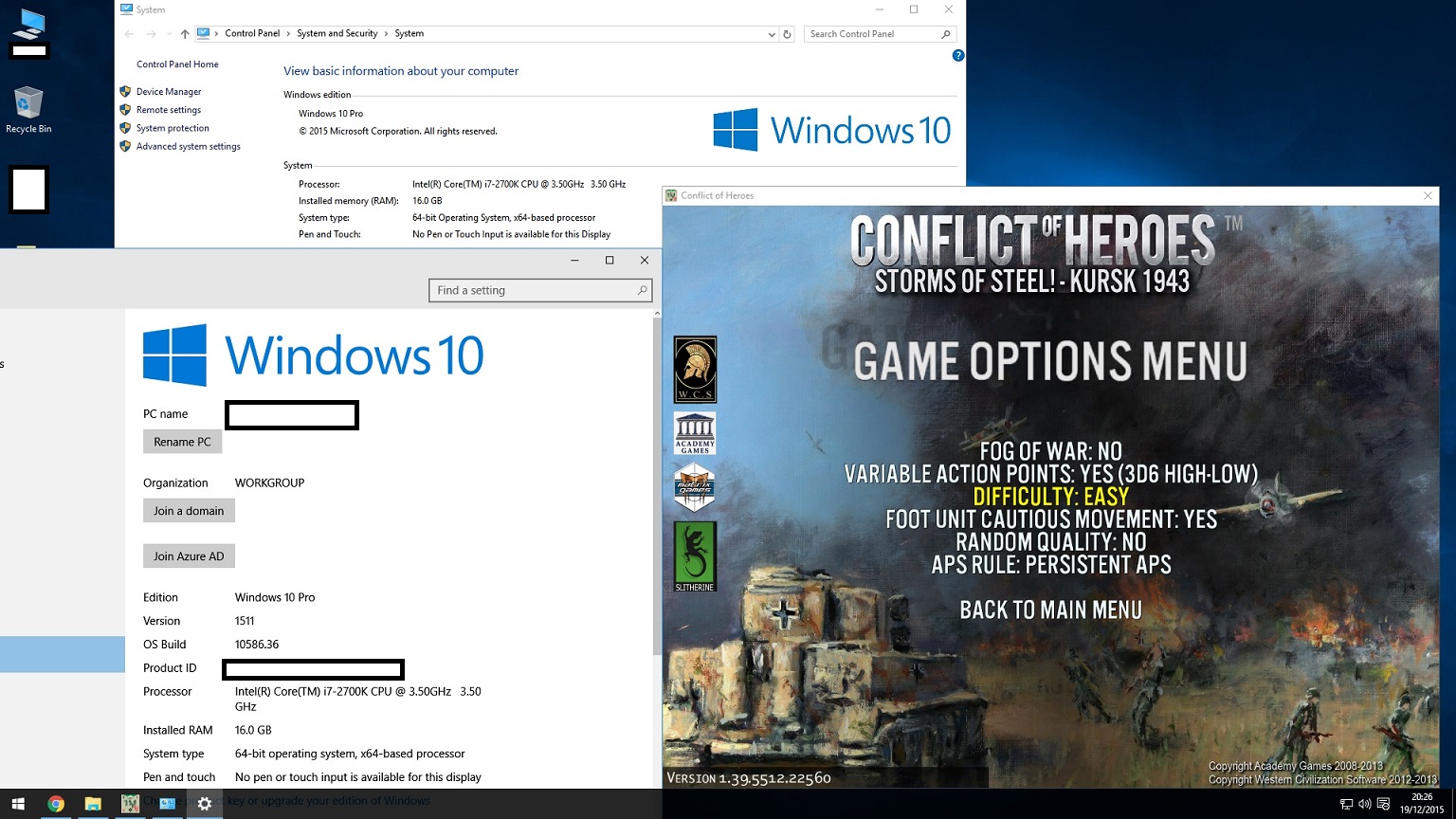Open the Recycle Bin desktop icon
The height and width of the screenshot is (819, 1456).
pos(28,110)
